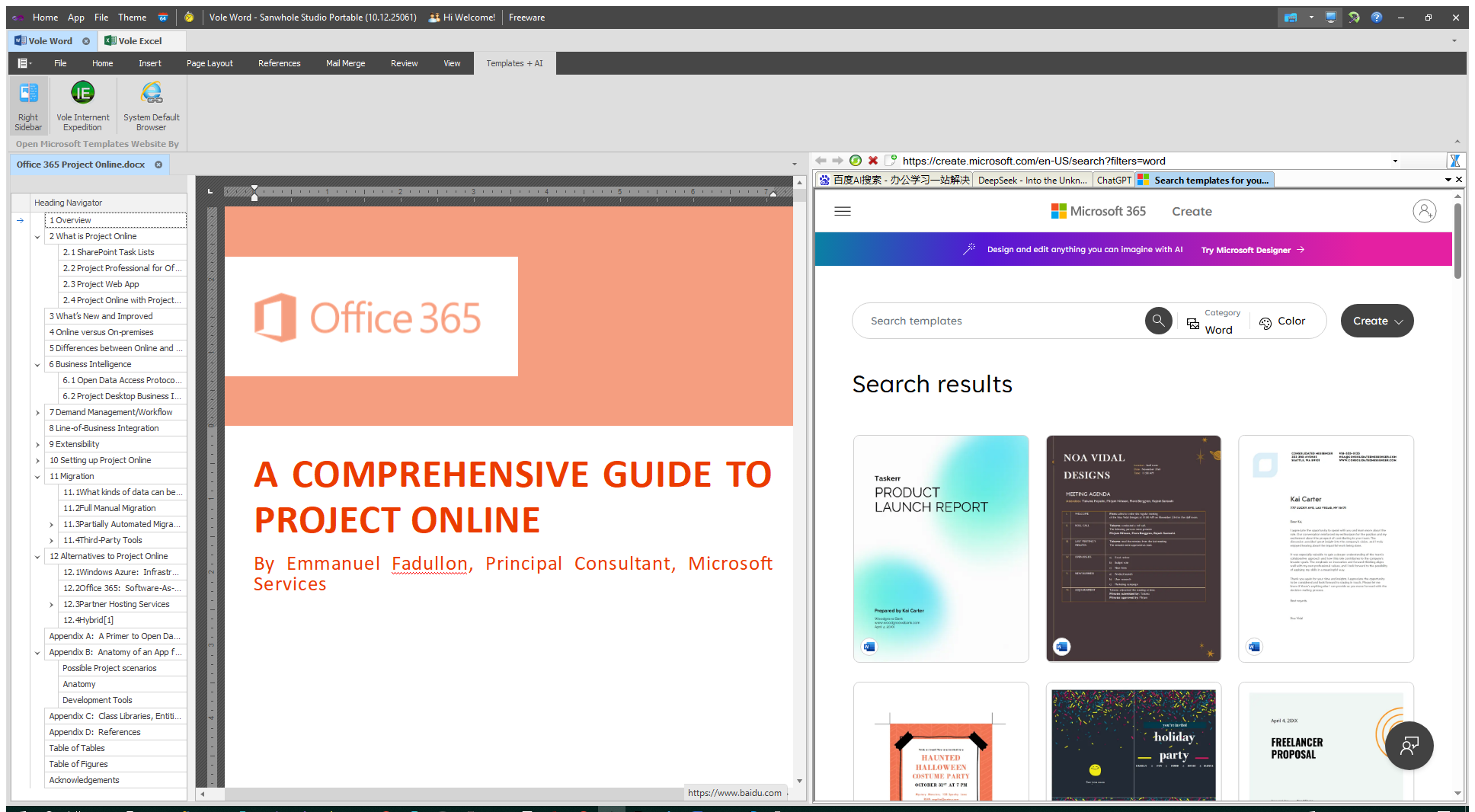The image size is (1475, 812).
Task: Select Appendix D: References heading
Action: 115,732
